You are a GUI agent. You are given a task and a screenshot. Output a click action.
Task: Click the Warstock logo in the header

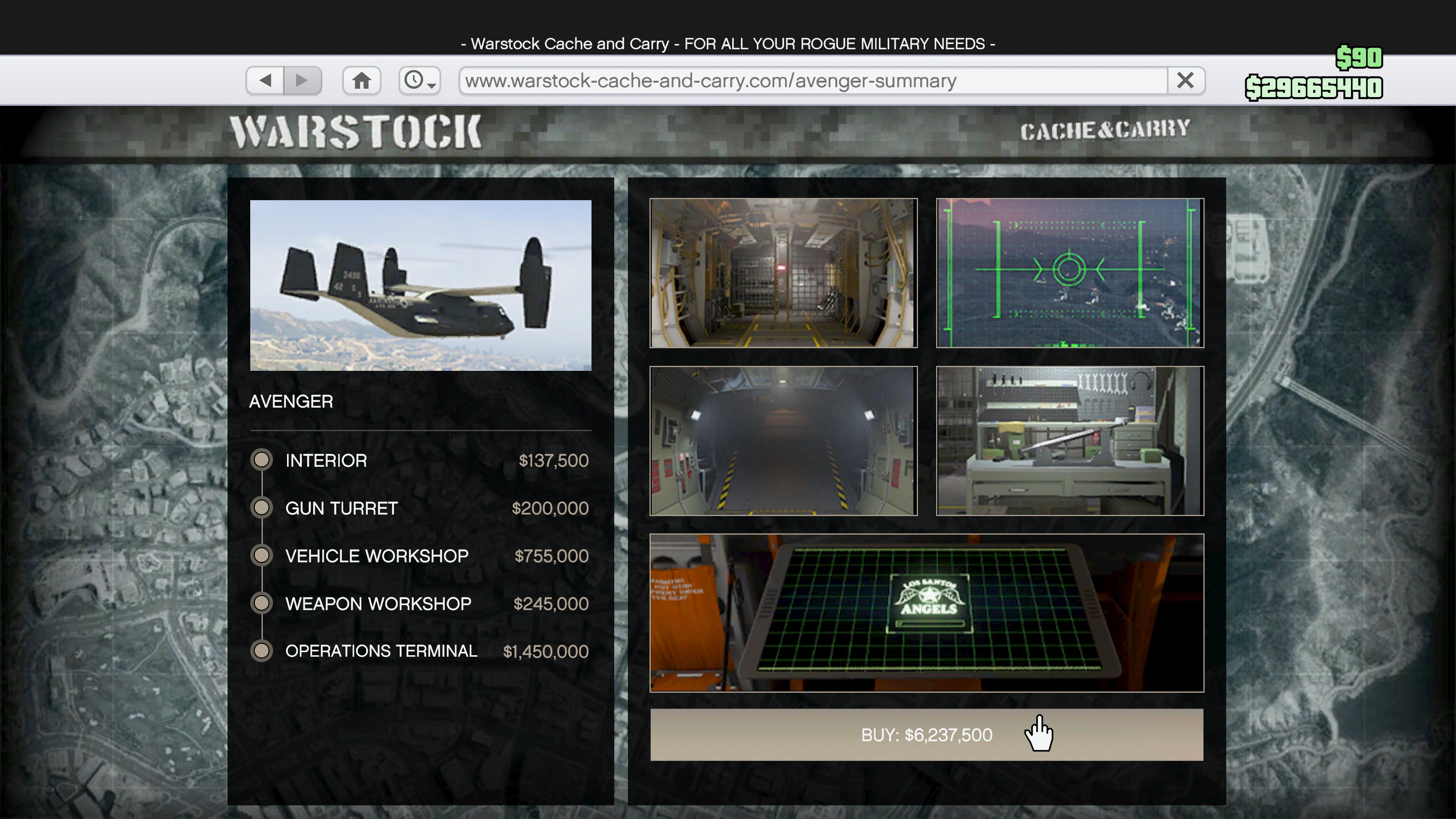356,132
